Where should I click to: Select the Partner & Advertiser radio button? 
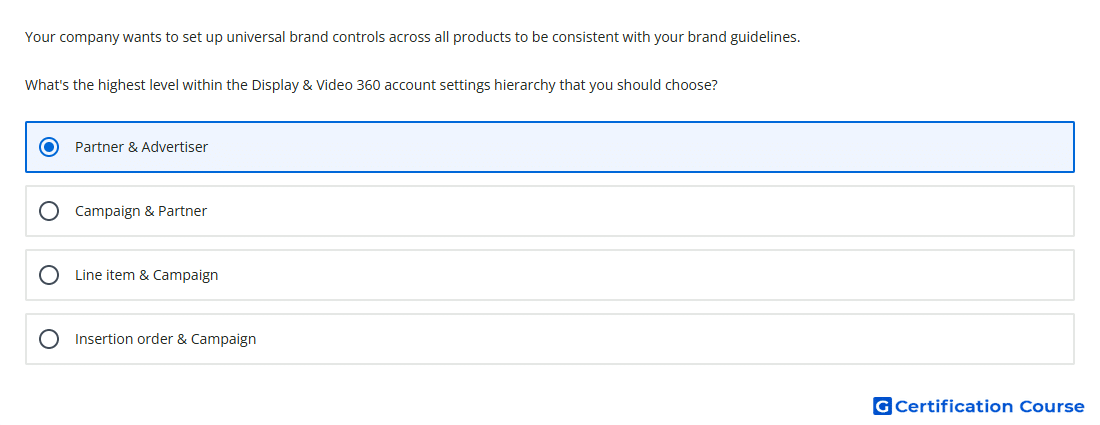tap(49, 147)
